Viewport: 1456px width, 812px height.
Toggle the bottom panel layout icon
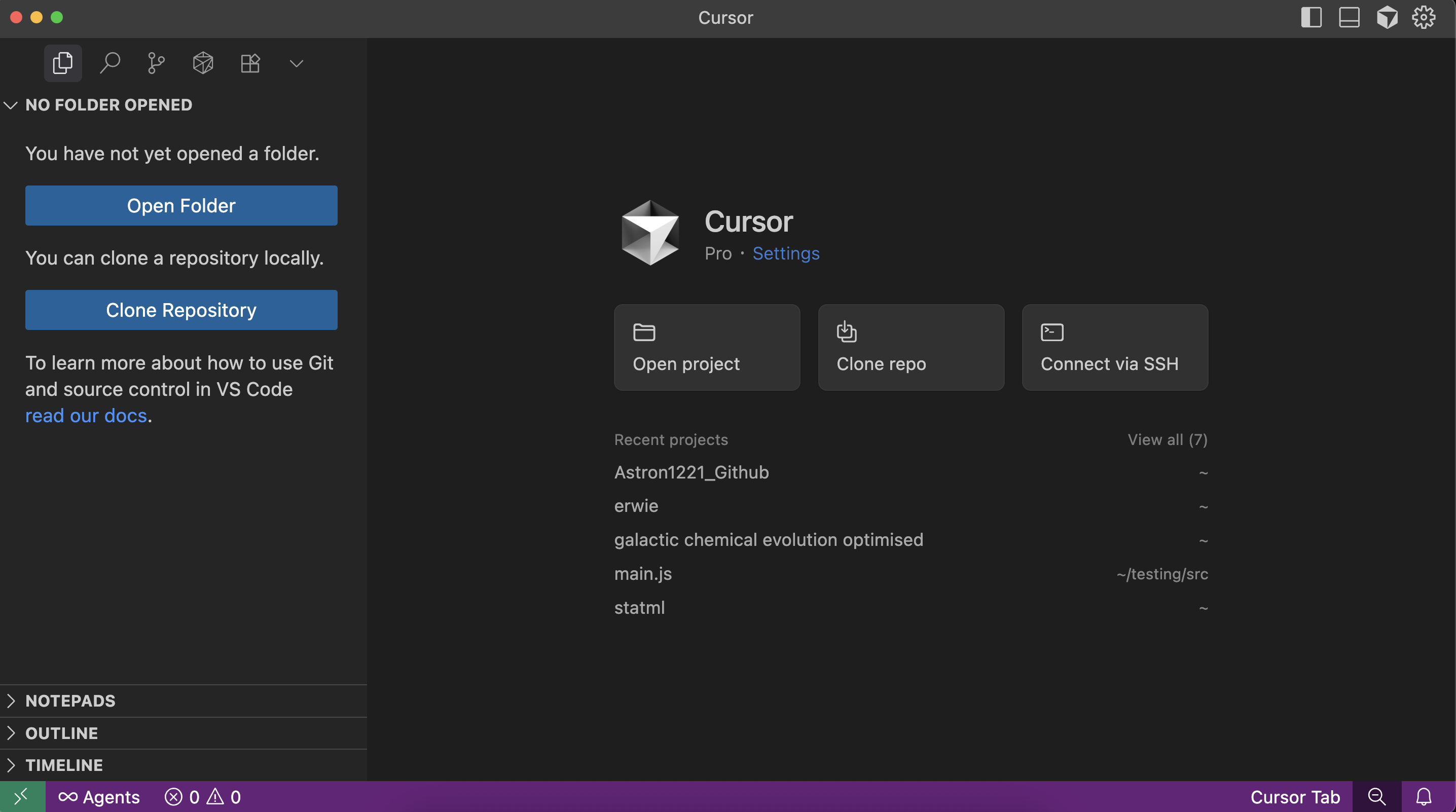coord(1349,18)
